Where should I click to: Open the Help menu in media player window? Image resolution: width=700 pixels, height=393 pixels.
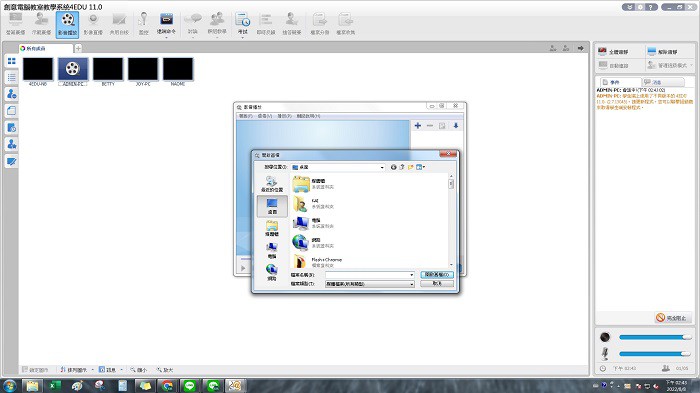coord(308,116)
